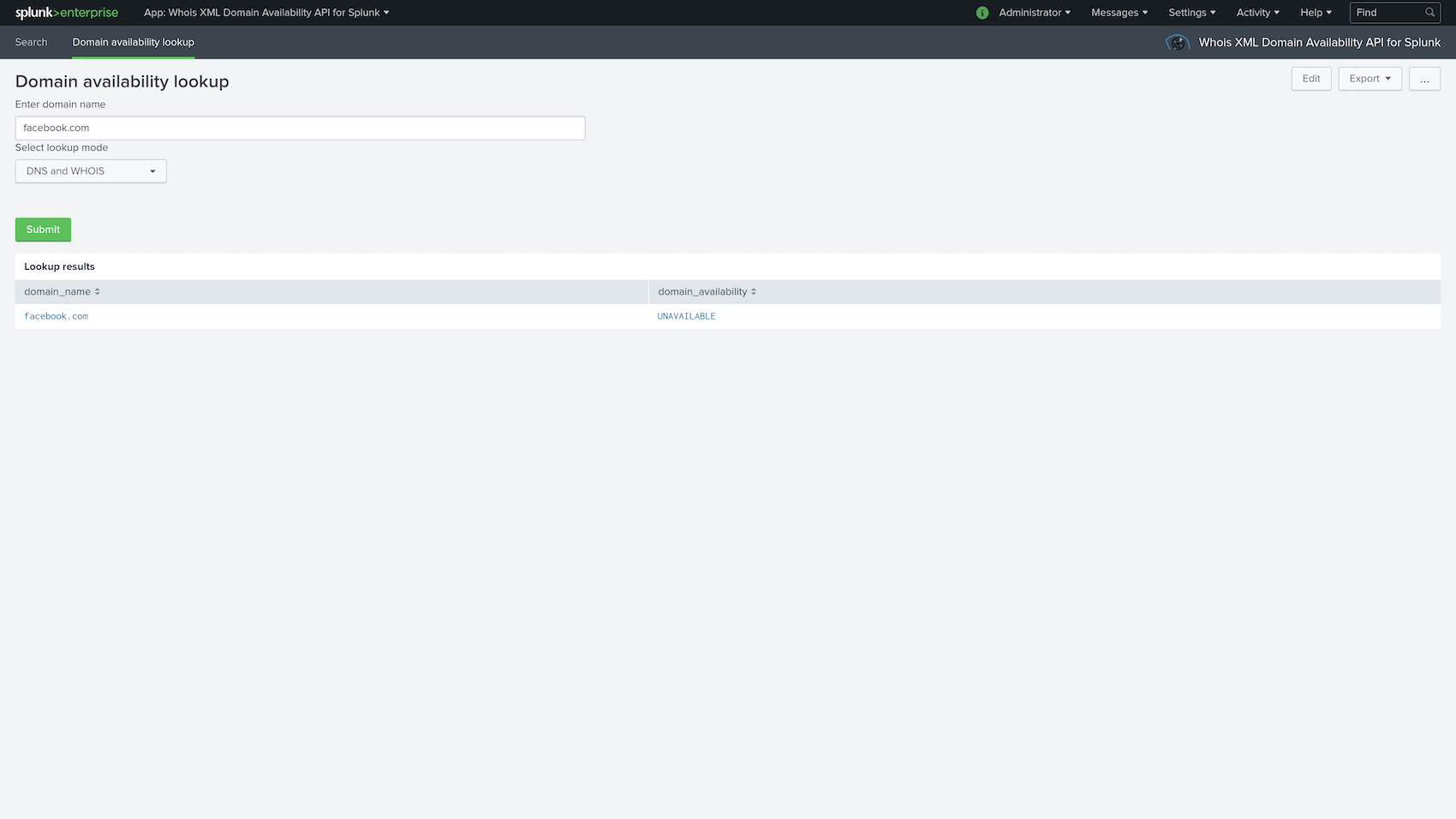This screenshot has width=1456, height=819.
Task: Expand the DNS and WHOIS lookup mode dropdown
Action: (91, 171)
